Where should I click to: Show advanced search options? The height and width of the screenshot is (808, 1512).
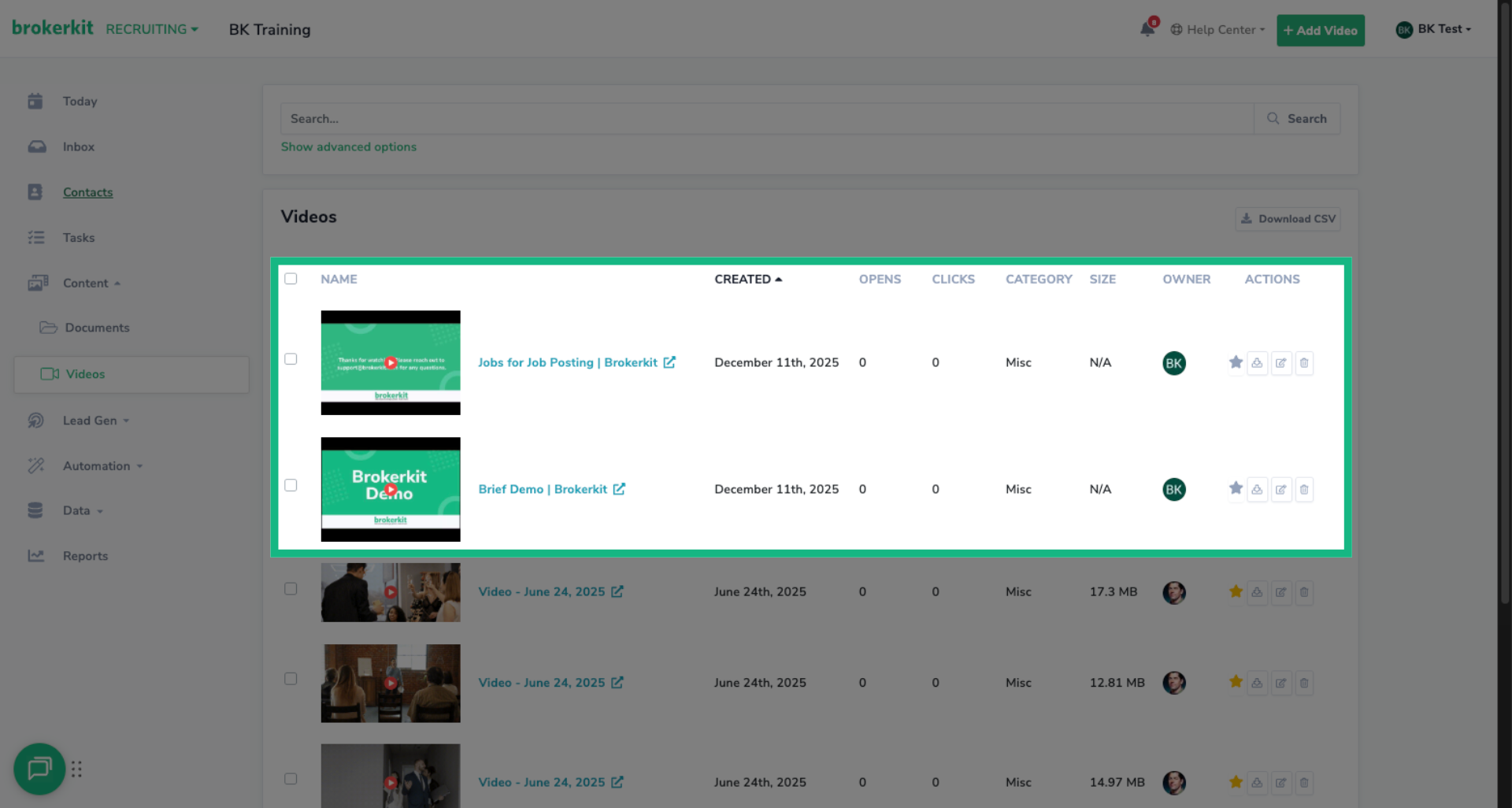349,146
